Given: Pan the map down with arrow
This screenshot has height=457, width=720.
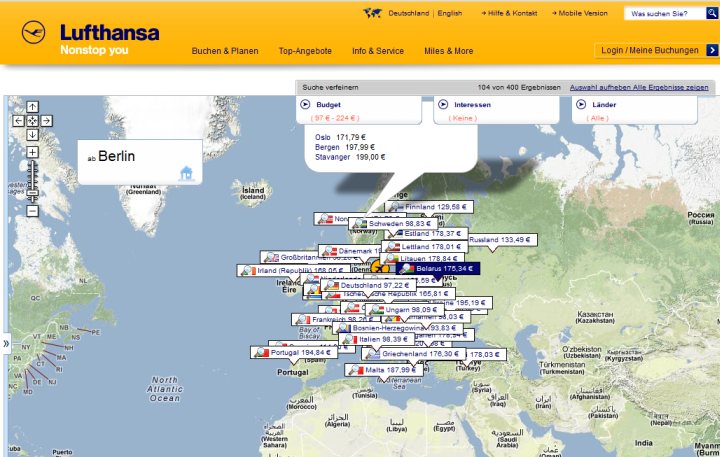Looking at the screenshot, I should coord(32,135).
